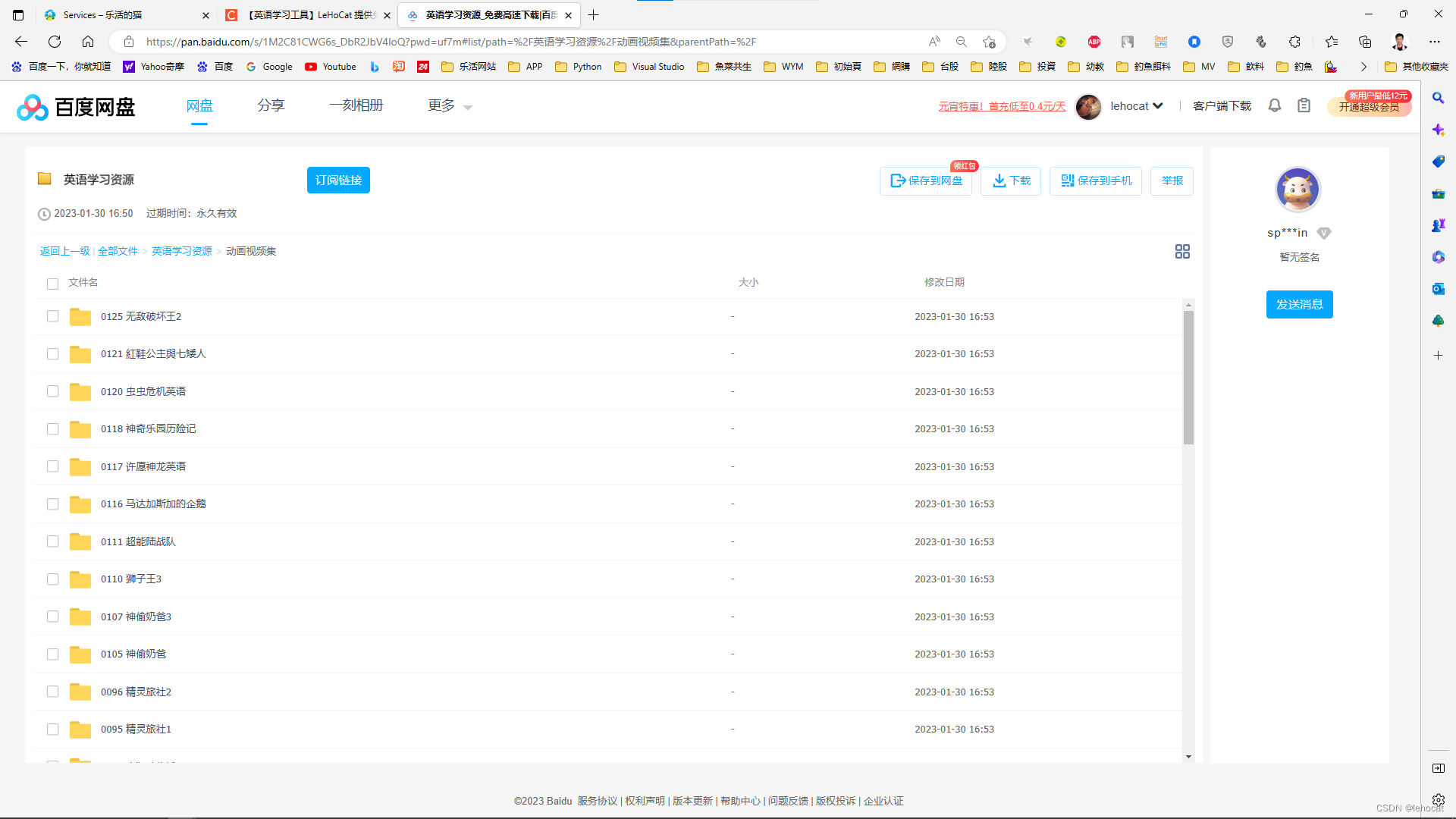This screenshot has width=1456, height=819.
Task: Switch to grid view layout icon
Action: click(1182, 251)
